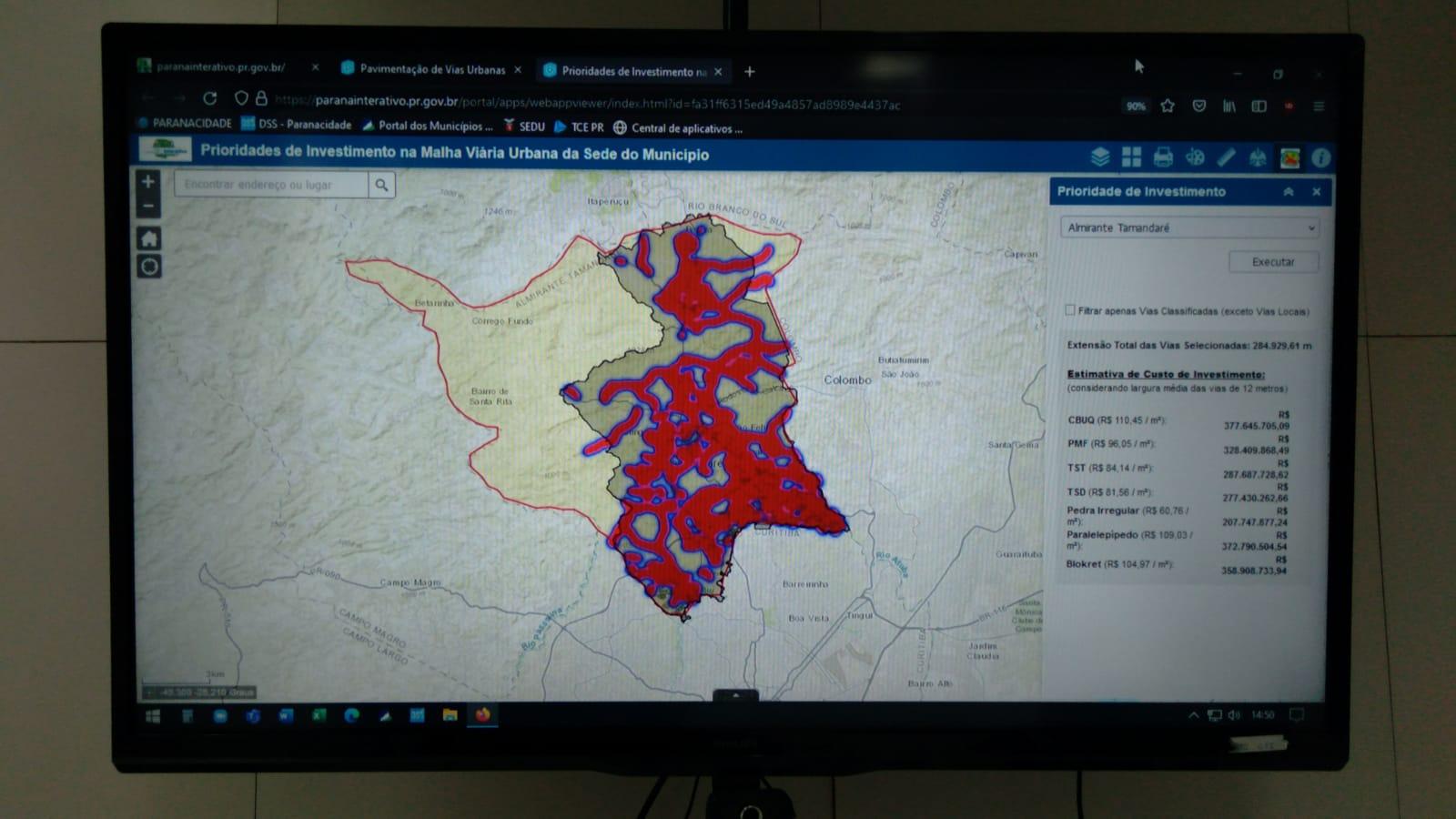Select the measurement ruler tool
1456x819 pixels.
tap(1226, 157)
